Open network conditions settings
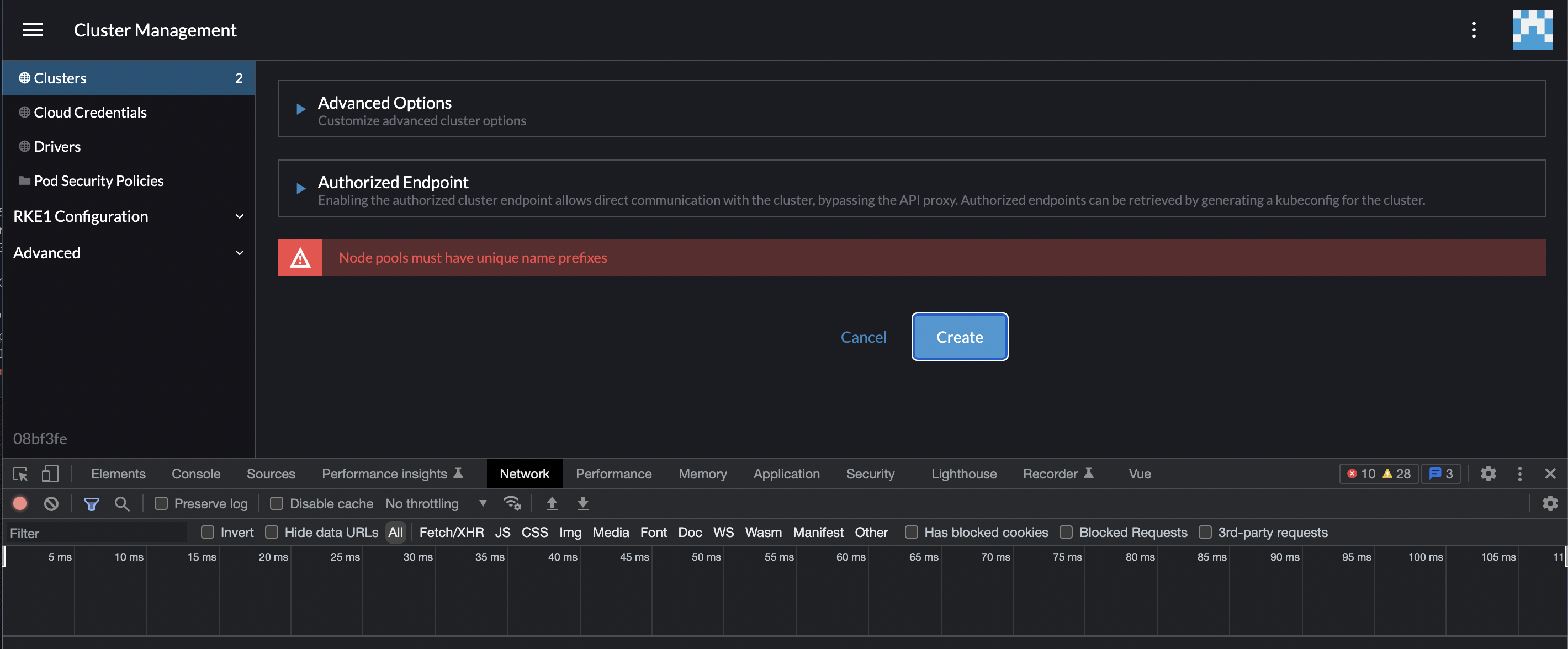Screen dimensions: 1568x649 (x=512, y=504)
